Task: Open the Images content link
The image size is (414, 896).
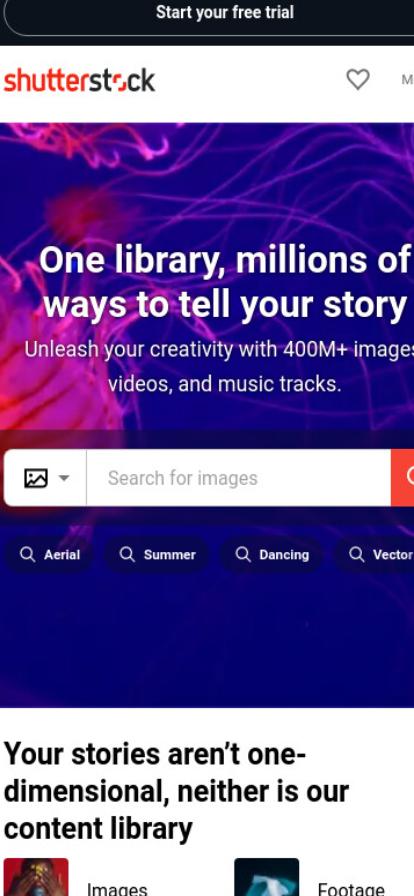Action: pos(117,889)
